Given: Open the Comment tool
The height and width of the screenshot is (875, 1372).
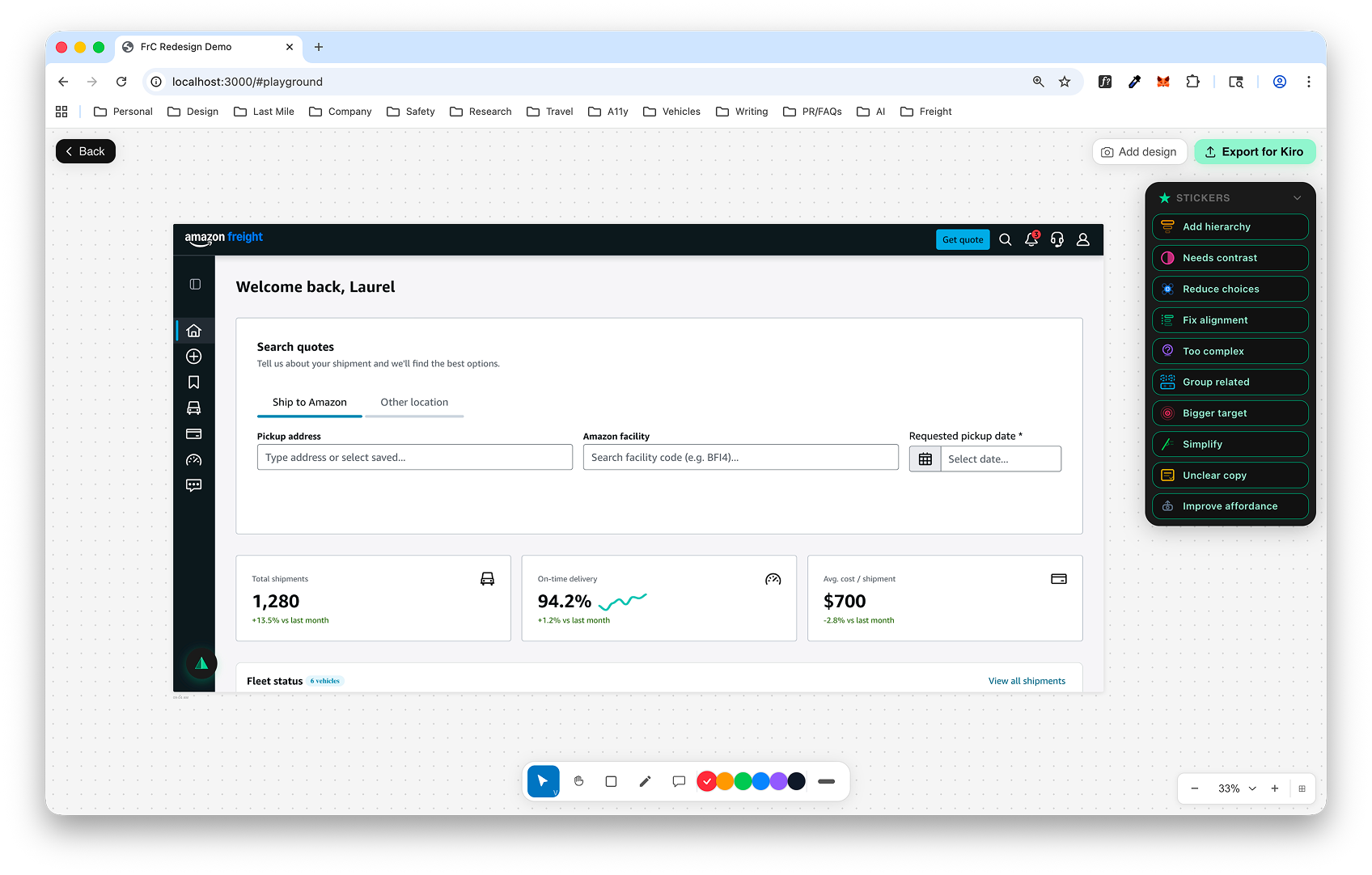Looking at the screenshot, I should click(679, 781).
